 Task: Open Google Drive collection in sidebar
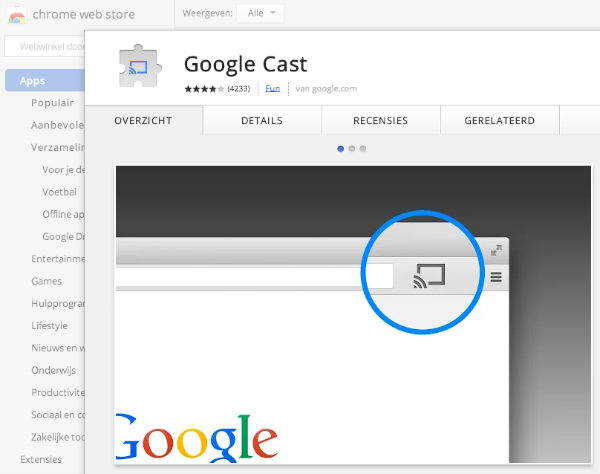click(64, 236)
